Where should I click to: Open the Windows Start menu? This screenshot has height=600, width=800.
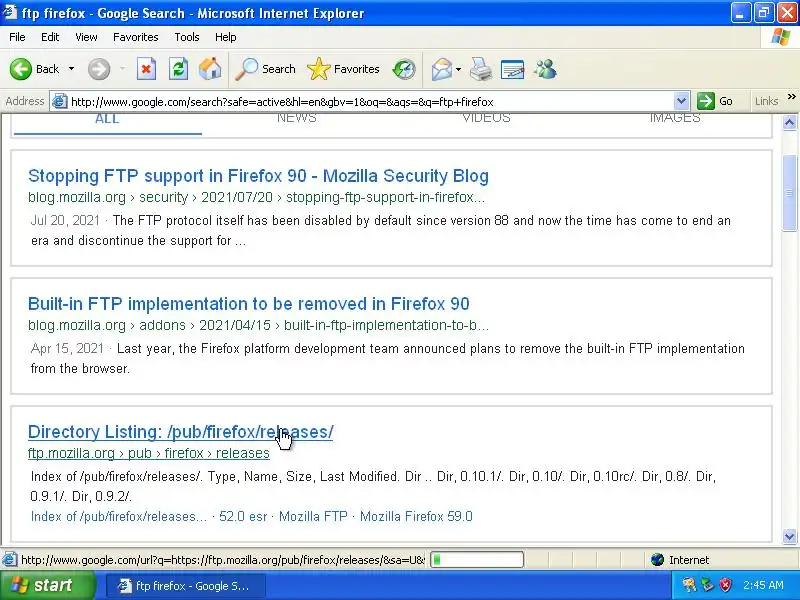pos(47,585)
